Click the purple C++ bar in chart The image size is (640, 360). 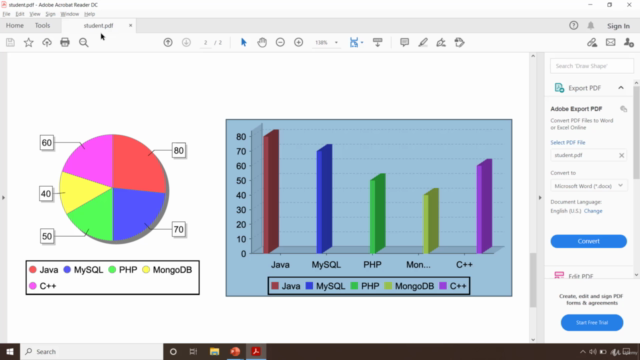tap(484, 206)
